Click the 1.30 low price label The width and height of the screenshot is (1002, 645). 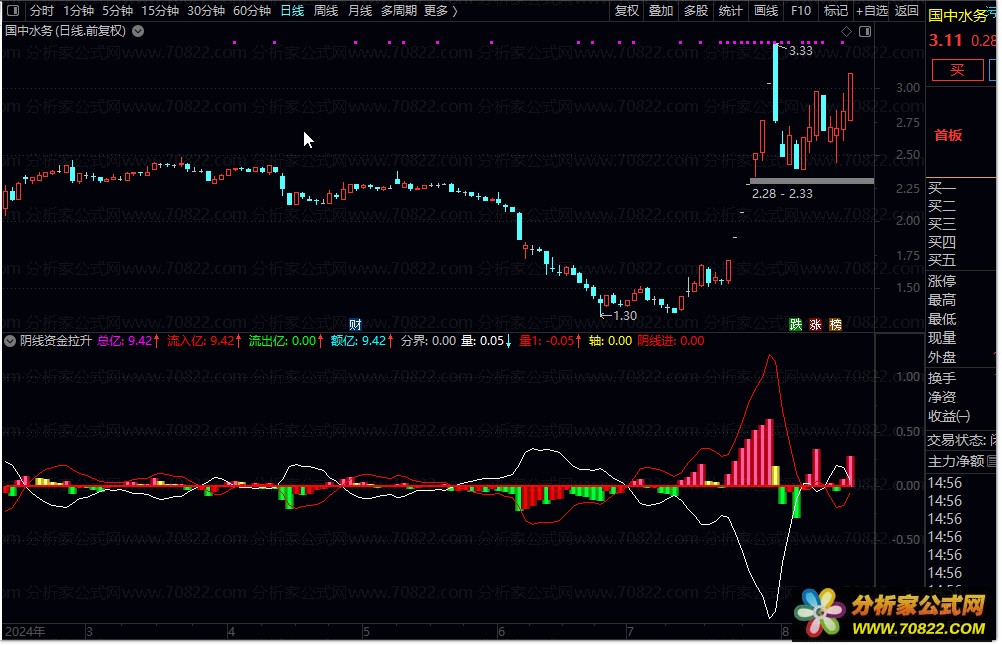(624, 315)
